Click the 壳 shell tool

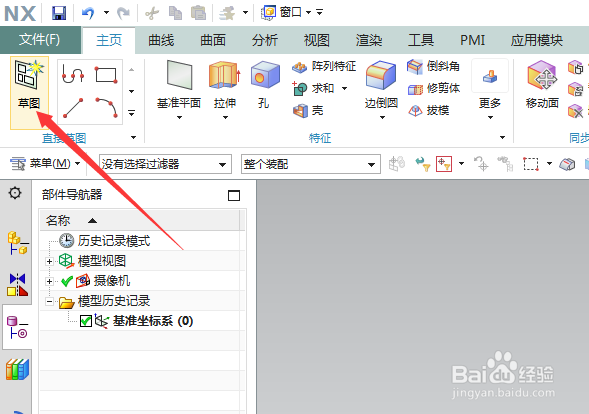(x=308, y=110)
